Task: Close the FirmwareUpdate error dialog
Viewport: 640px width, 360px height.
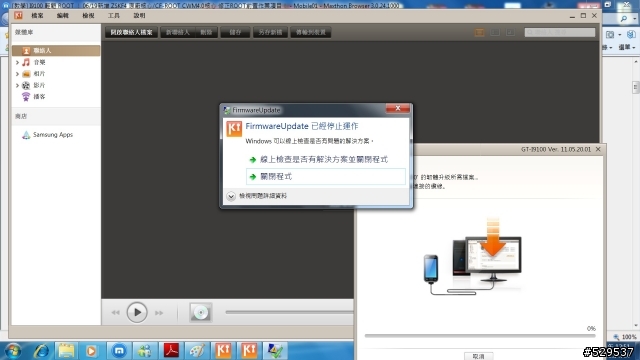Action: [x=398, y=108]
